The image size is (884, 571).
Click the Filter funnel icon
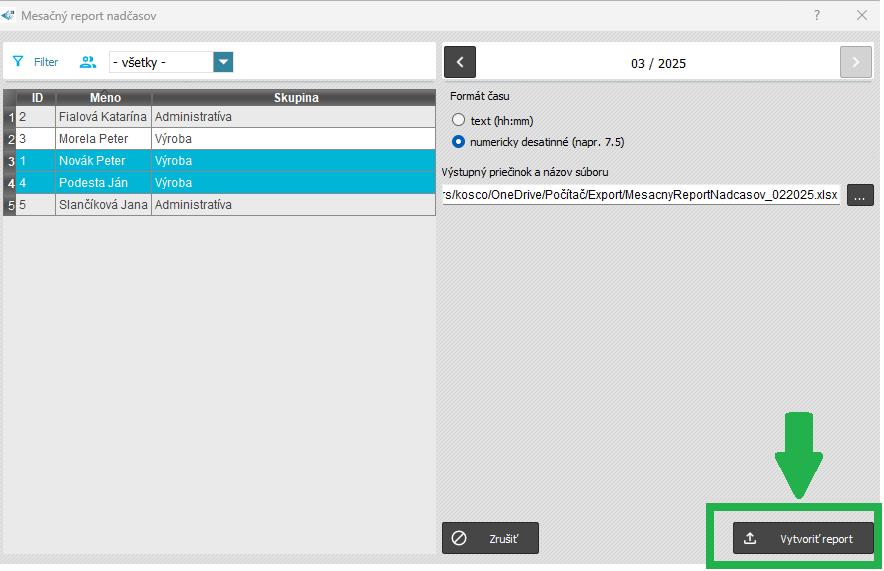coord(18,62)
